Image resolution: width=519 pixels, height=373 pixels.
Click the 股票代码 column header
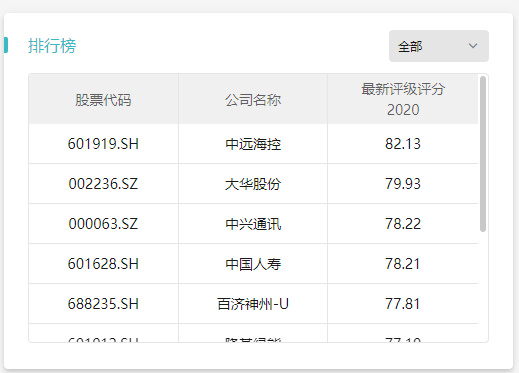pos(103,100)
